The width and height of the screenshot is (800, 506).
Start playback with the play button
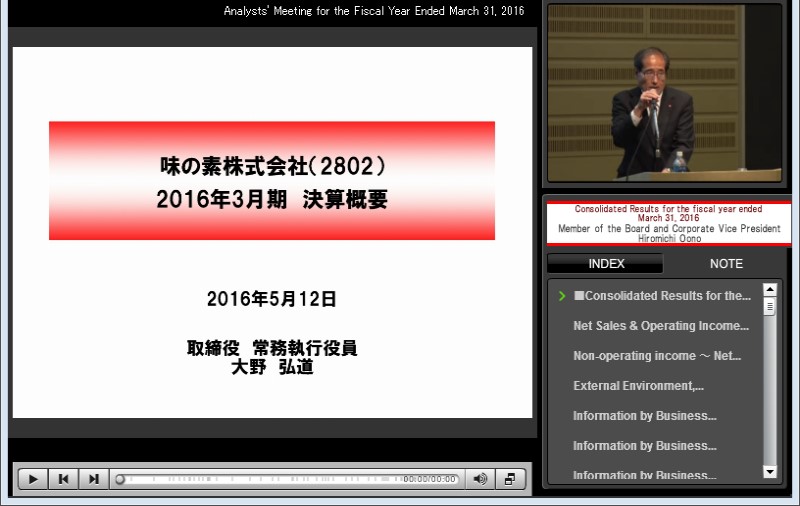pos(33,479)
